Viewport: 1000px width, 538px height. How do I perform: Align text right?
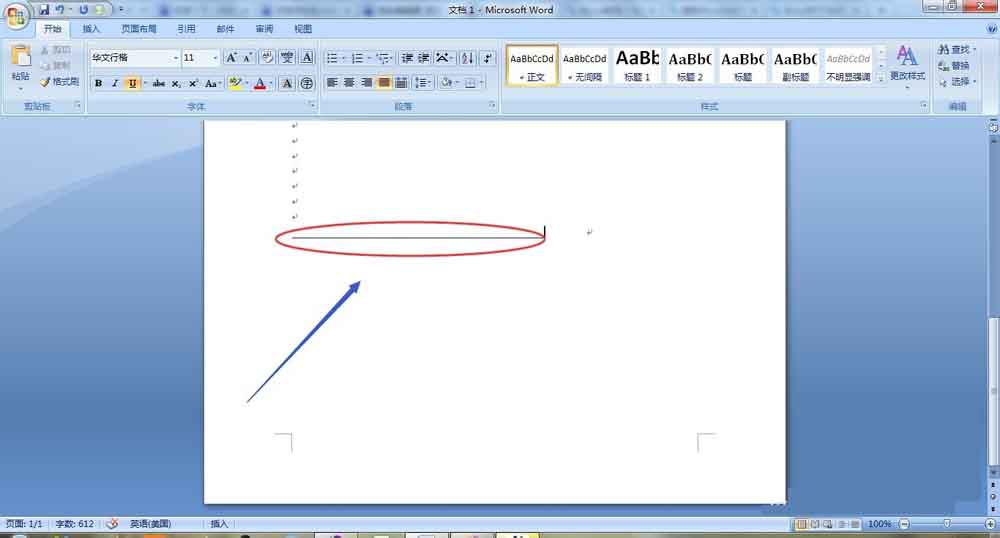[366, 83]
